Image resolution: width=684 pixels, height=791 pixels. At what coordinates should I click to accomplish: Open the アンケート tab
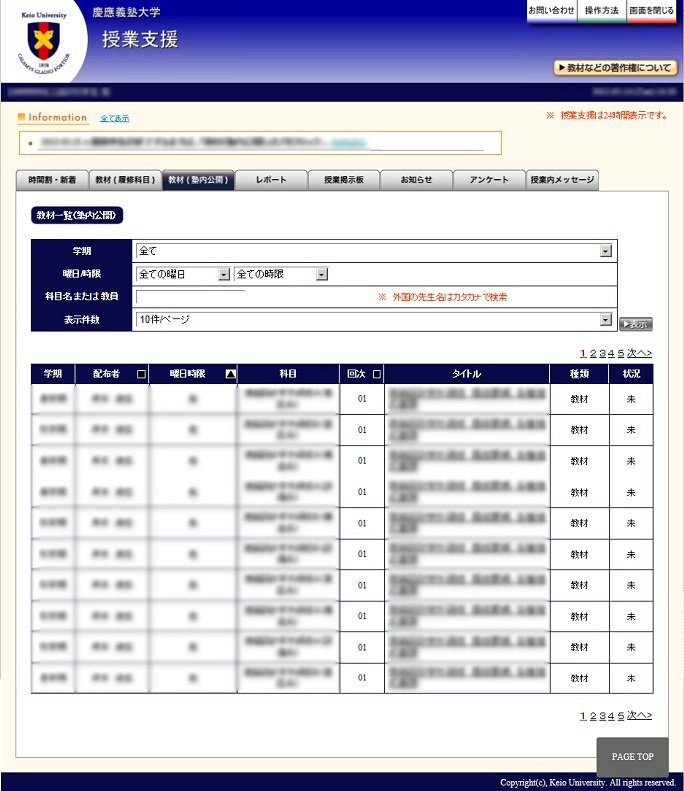pyautogui.click(x=489, y=180)
